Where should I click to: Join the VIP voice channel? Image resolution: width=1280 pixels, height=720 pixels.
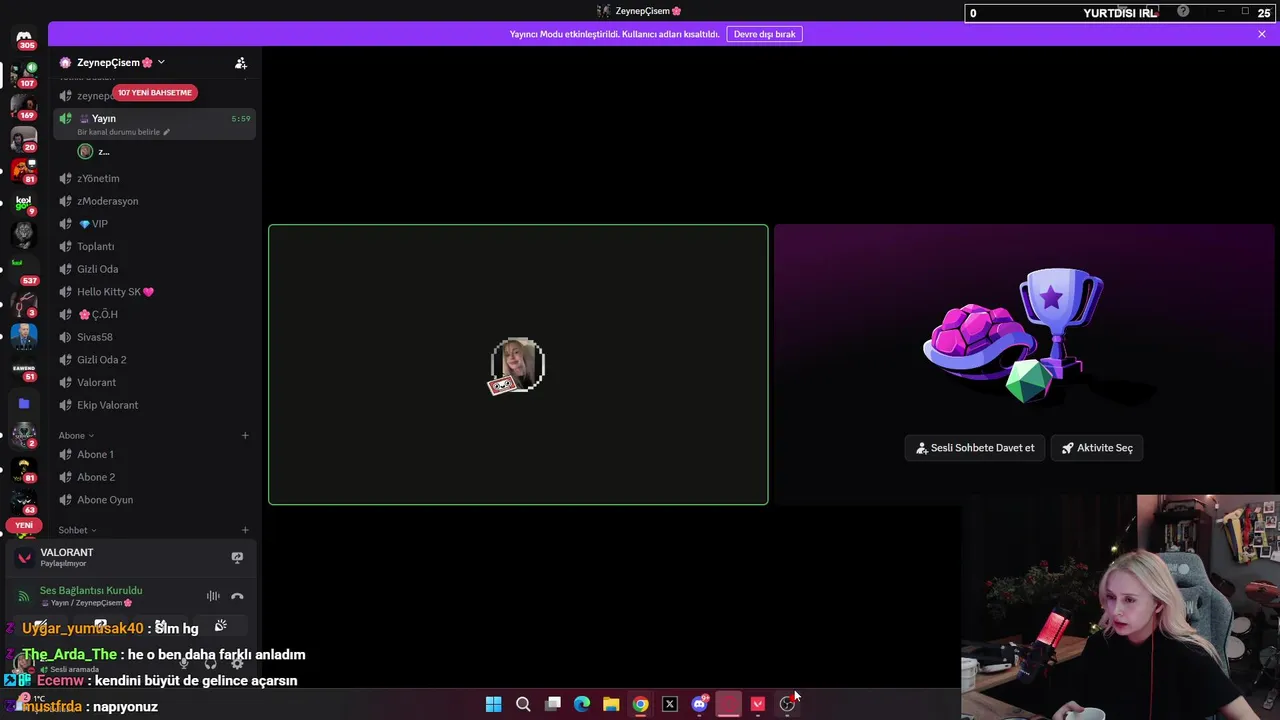coord(153,224)
